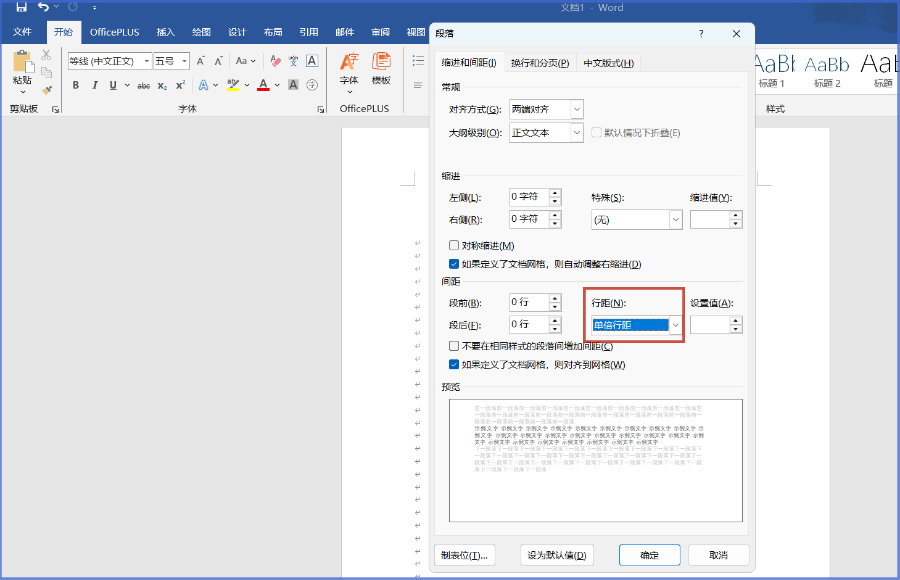Open the OfficePLUS 模板 template icon
This screenshot has height=580, width=900.
pos(381,67)
